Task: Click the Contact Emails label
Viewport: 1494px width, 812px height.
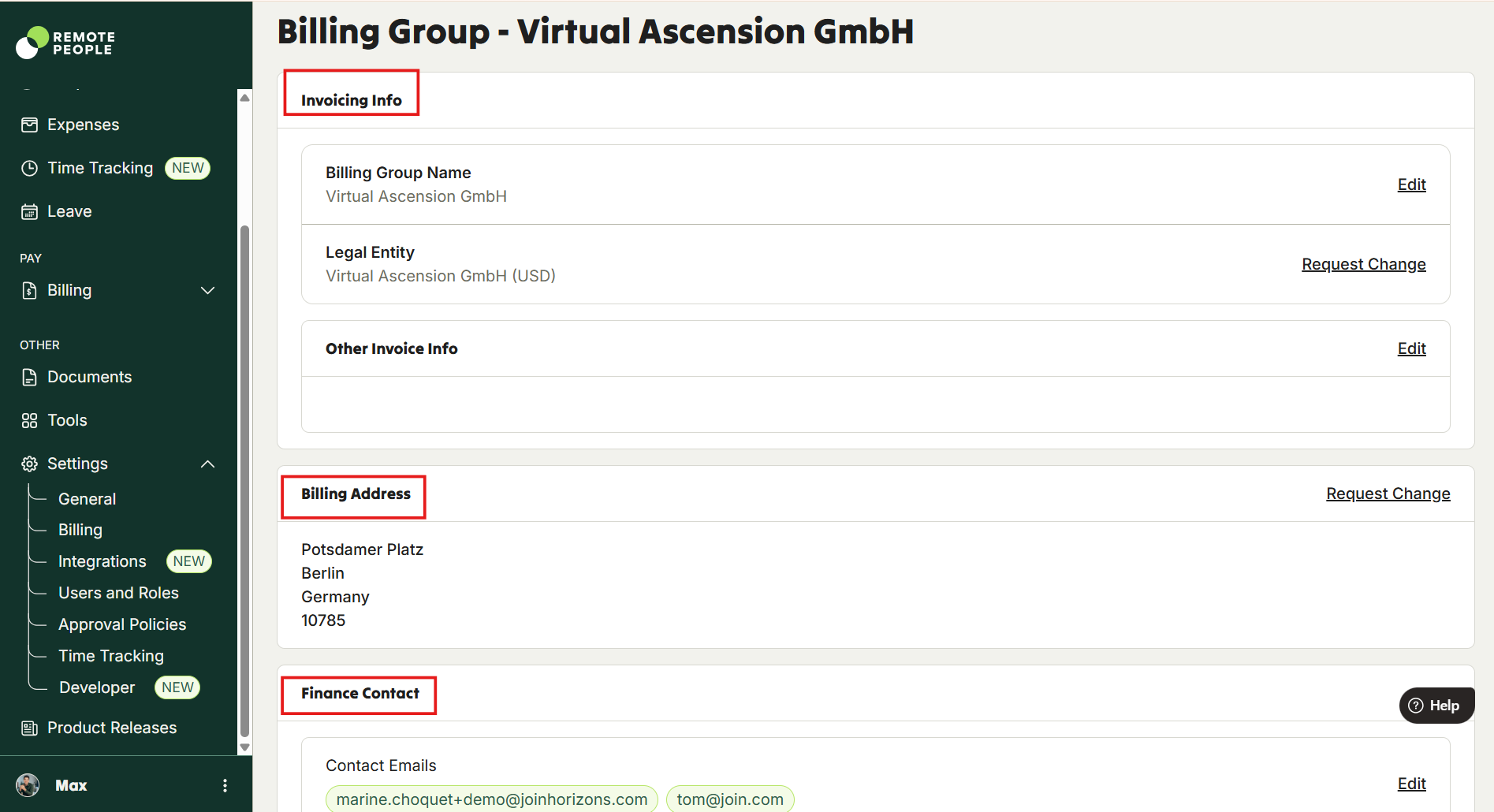Action: point(381,765)
